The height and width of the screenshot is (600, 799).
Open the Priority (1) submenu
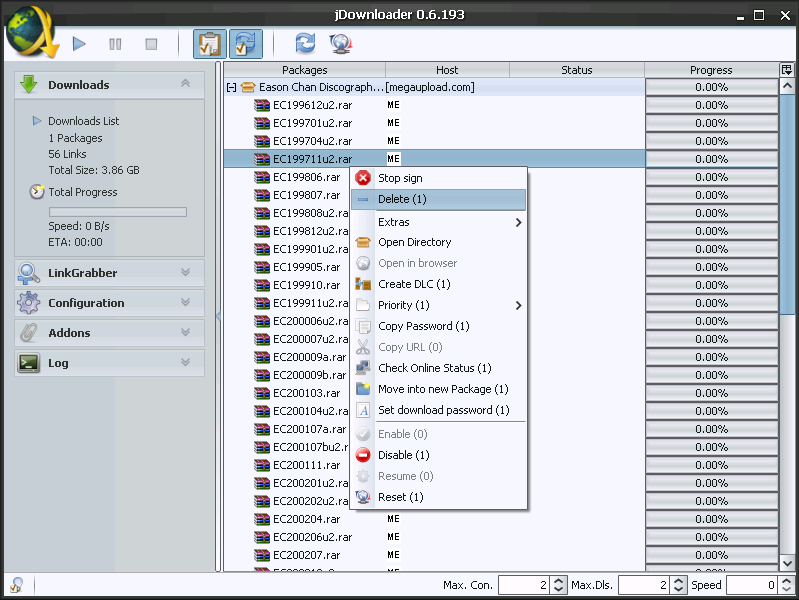click(x=438, y=305)
